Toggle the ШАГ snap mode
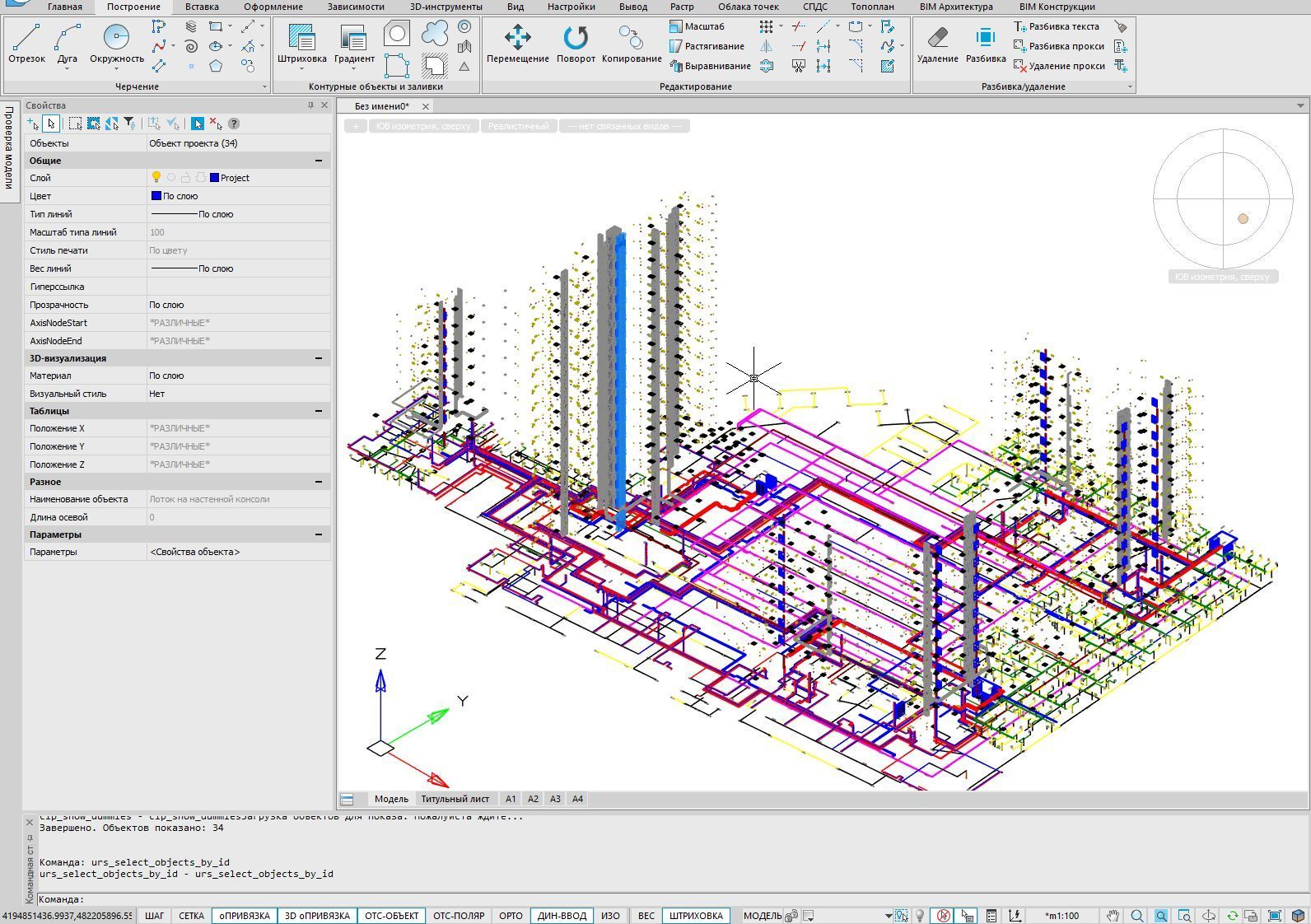Image resolution: width=1311 pixels, height=924 pixels. click(154, 916)
